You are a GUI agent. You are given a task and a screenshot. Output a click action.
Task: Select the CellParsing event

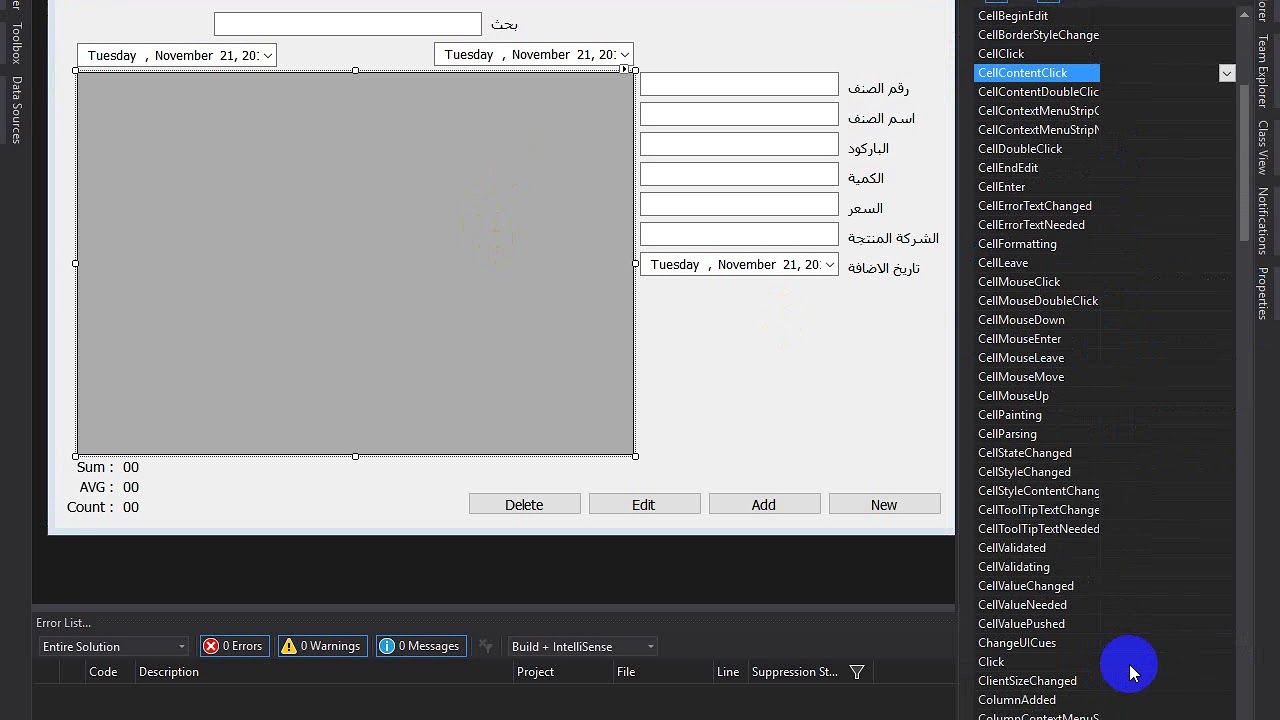(1007, 434)
